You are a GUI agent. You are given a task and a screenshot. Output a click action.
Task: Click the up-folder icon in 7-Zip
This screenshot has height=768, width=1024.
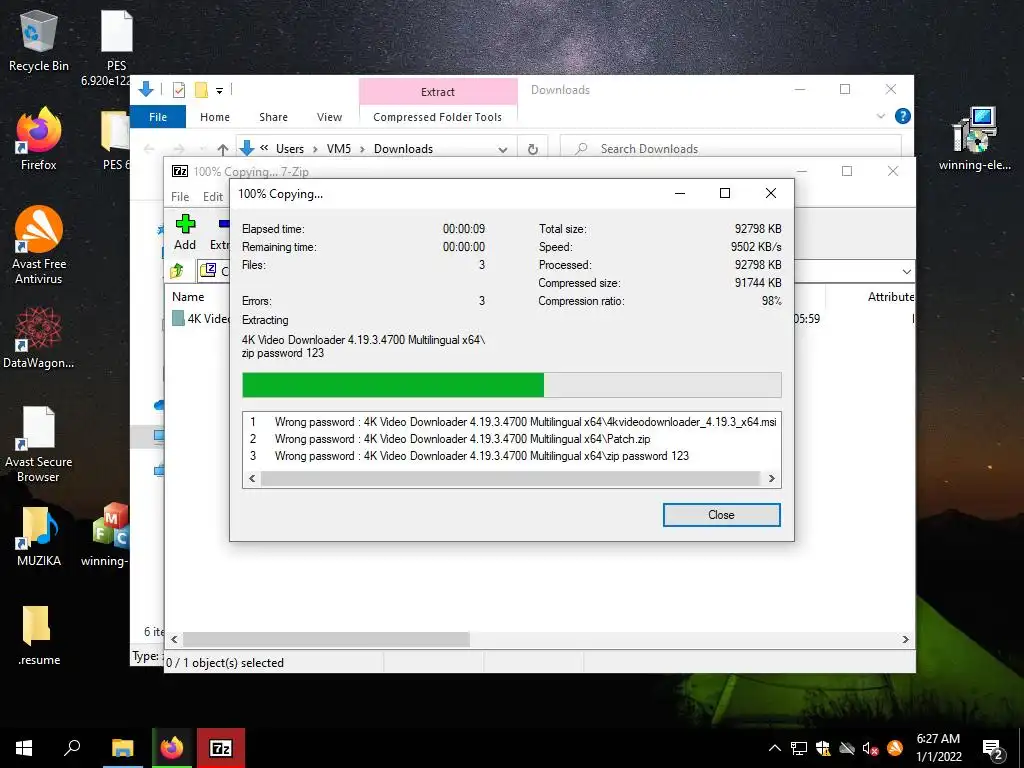point(177,270)
